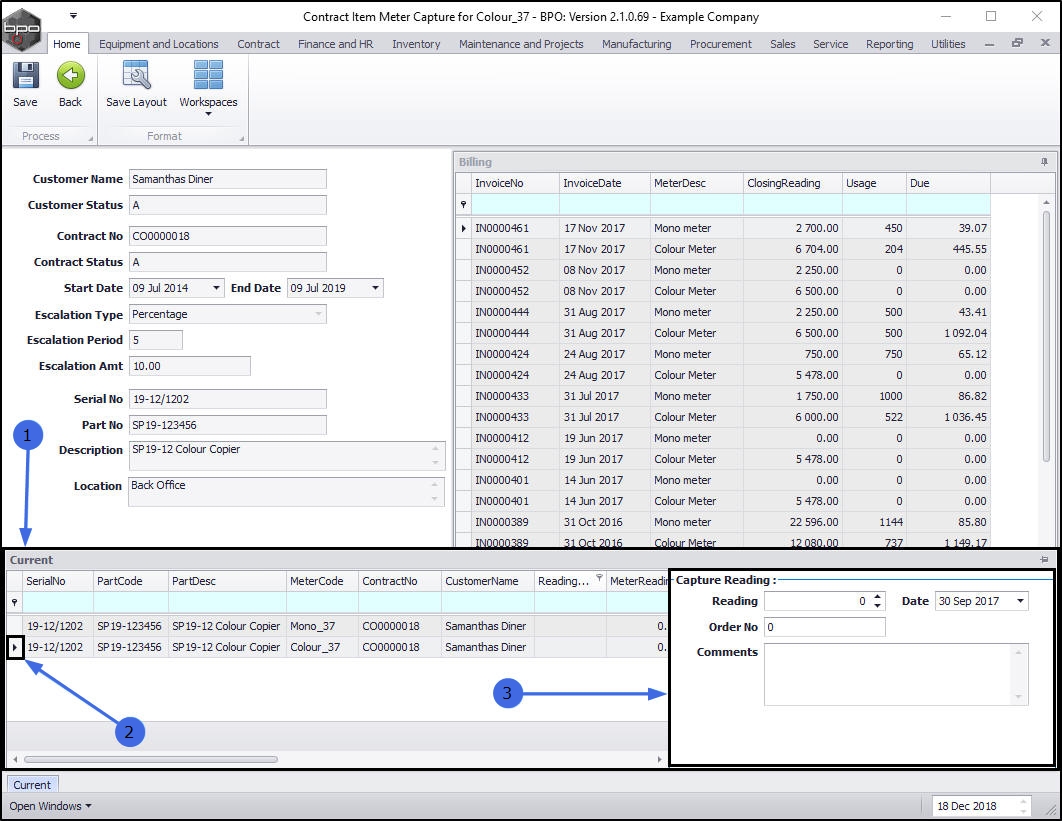The image size is (1062, 821).
Task: Click the Comments text box
Action: [888, 673]
